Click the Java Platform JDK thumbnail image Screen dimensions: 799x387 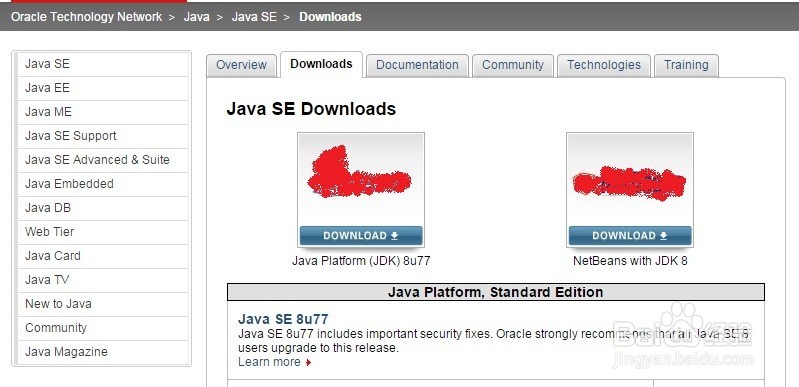[361, 179]
